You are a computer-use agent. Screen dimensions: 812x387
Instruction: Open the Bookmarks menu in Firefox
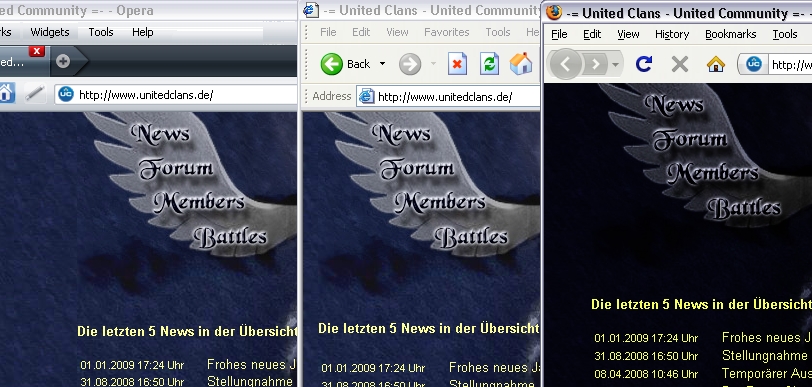731,34
